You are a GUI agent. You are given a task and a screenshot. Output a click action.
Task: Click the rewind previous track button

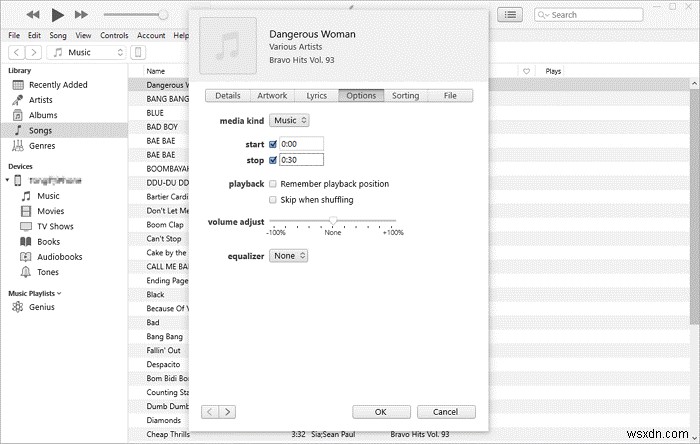(x=33, y=15)
